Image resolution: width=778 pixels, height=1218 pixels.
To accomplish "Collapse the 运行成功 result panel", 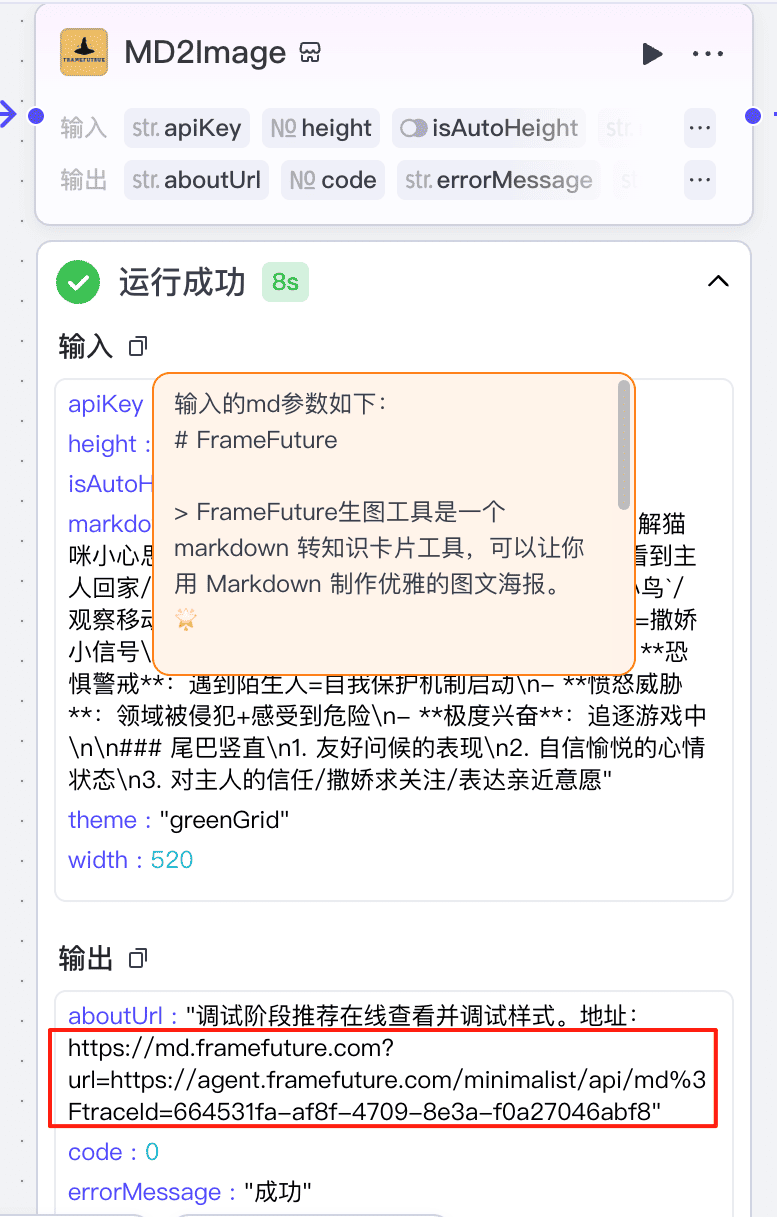I will 718,281.
